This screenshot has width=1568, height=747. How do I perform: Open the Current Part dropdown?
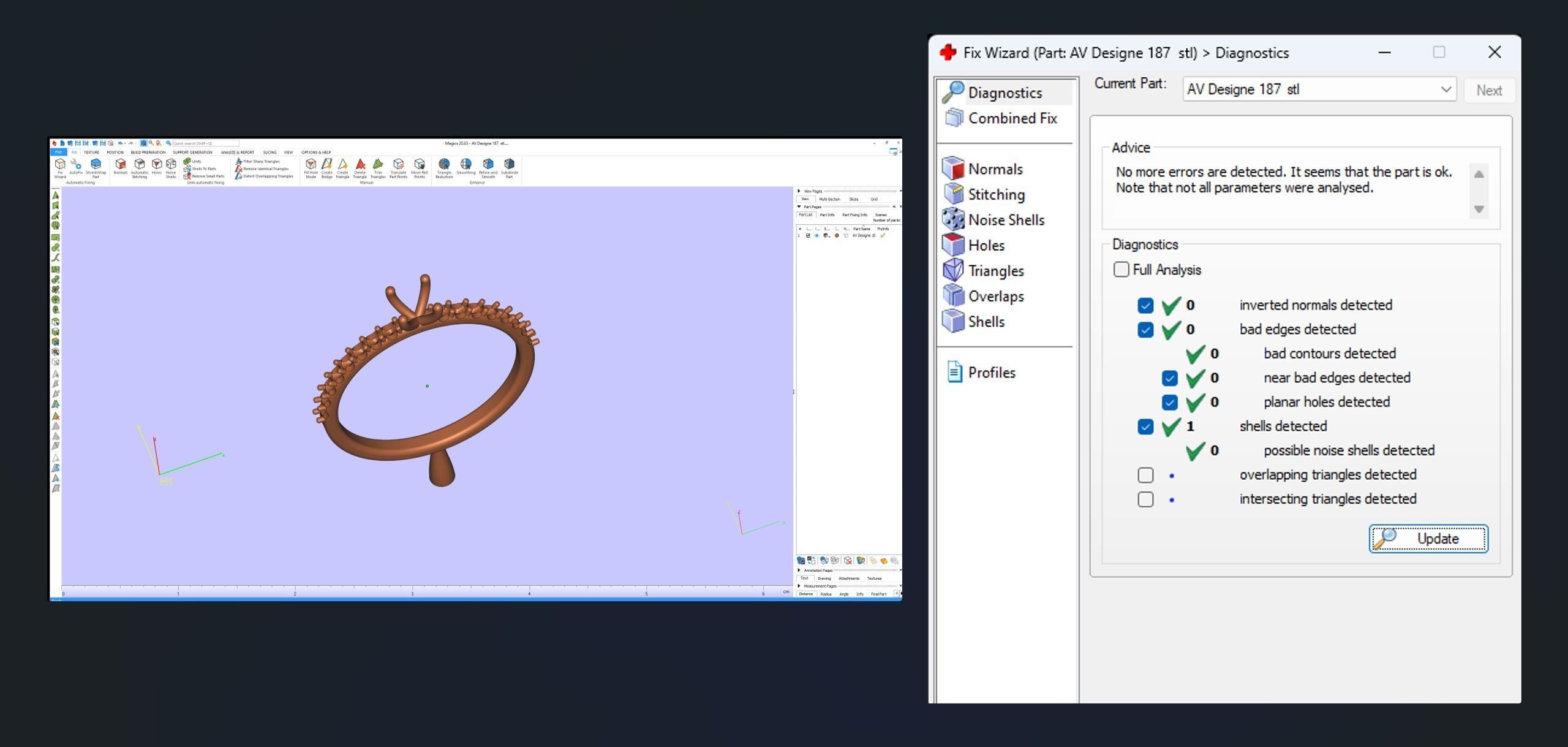[x=1445, y=89]
